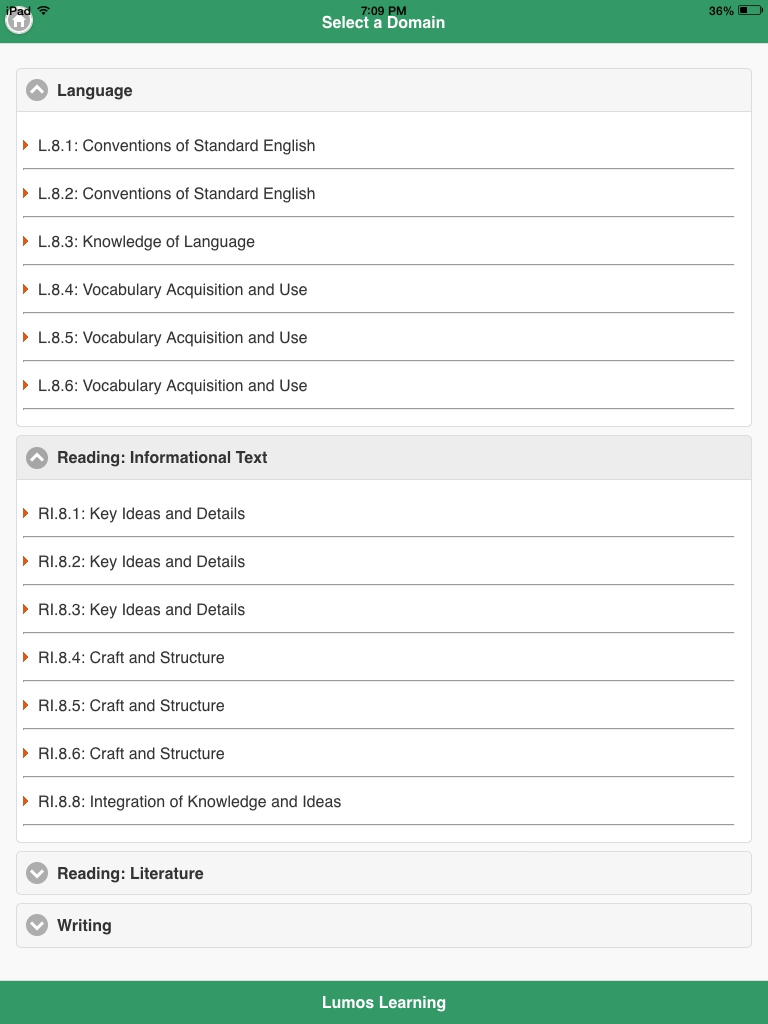768x1024 pixels.
Task: Tap the arrow beside RI.8.6
Action: pos(26,754)
